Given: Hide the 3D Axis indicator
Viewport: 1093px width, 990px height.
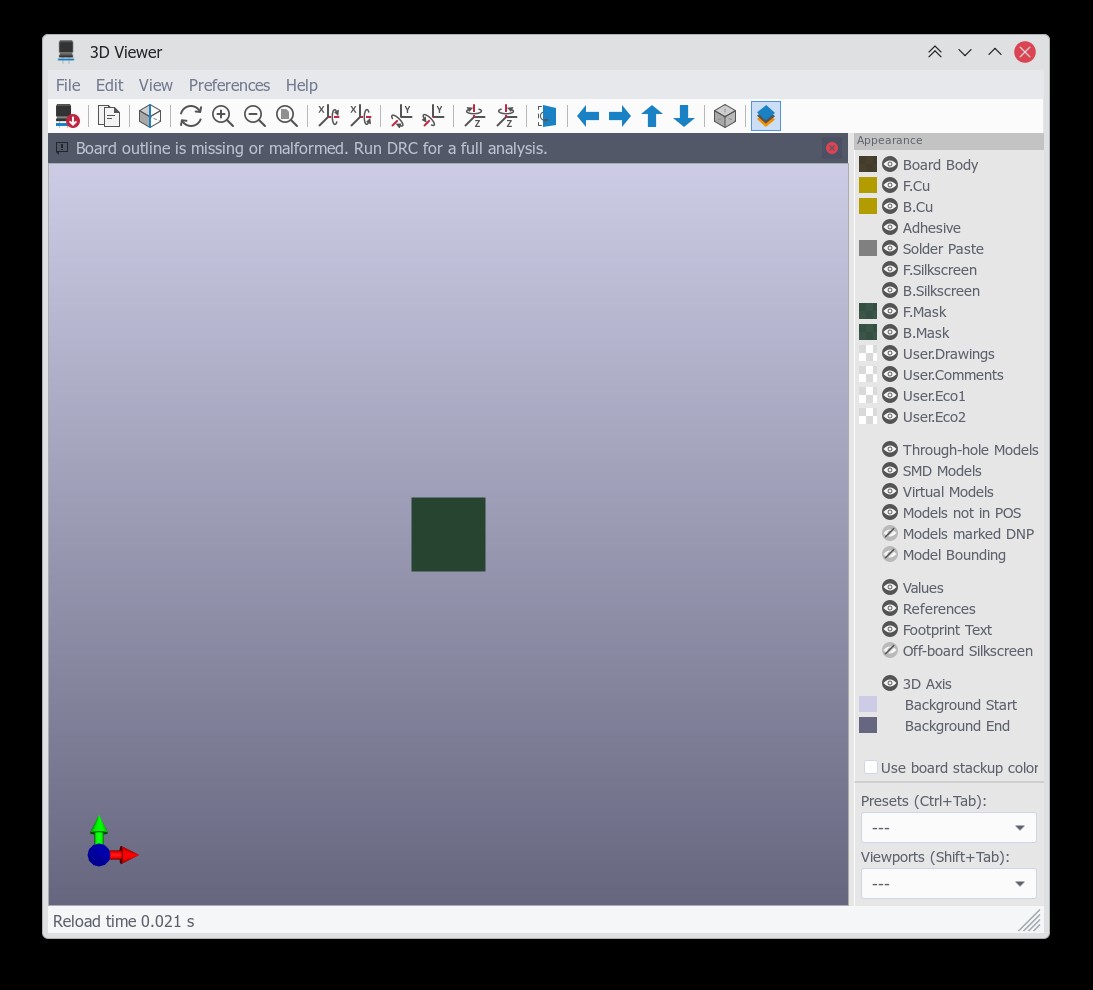Looking at the screenshot, I should pos(889,683).
